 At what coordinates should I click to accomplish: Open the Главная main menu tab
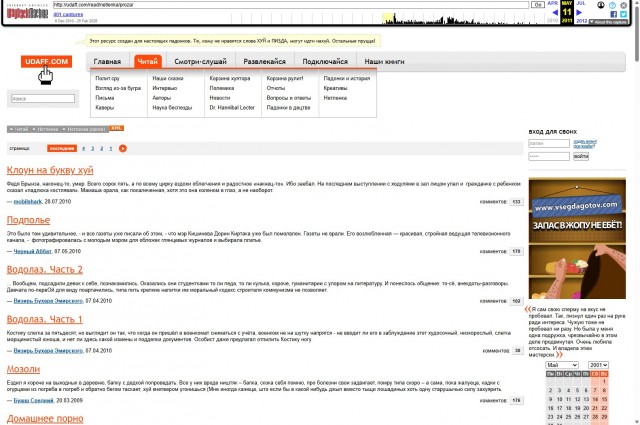(107, 62)
